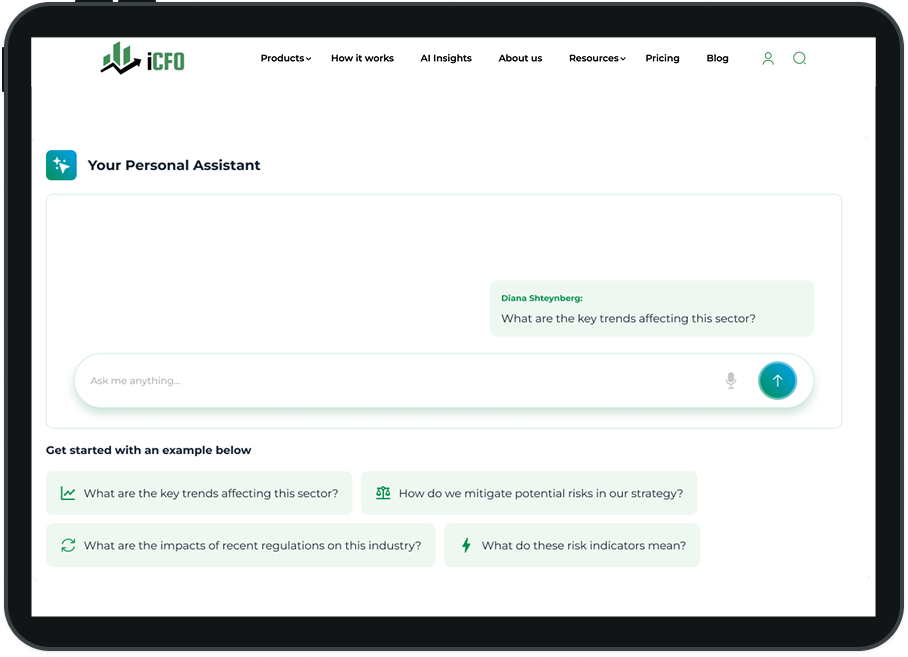The image size is (908, 657).
Task: Open the user account icon
Action: [x=768, y=59]
